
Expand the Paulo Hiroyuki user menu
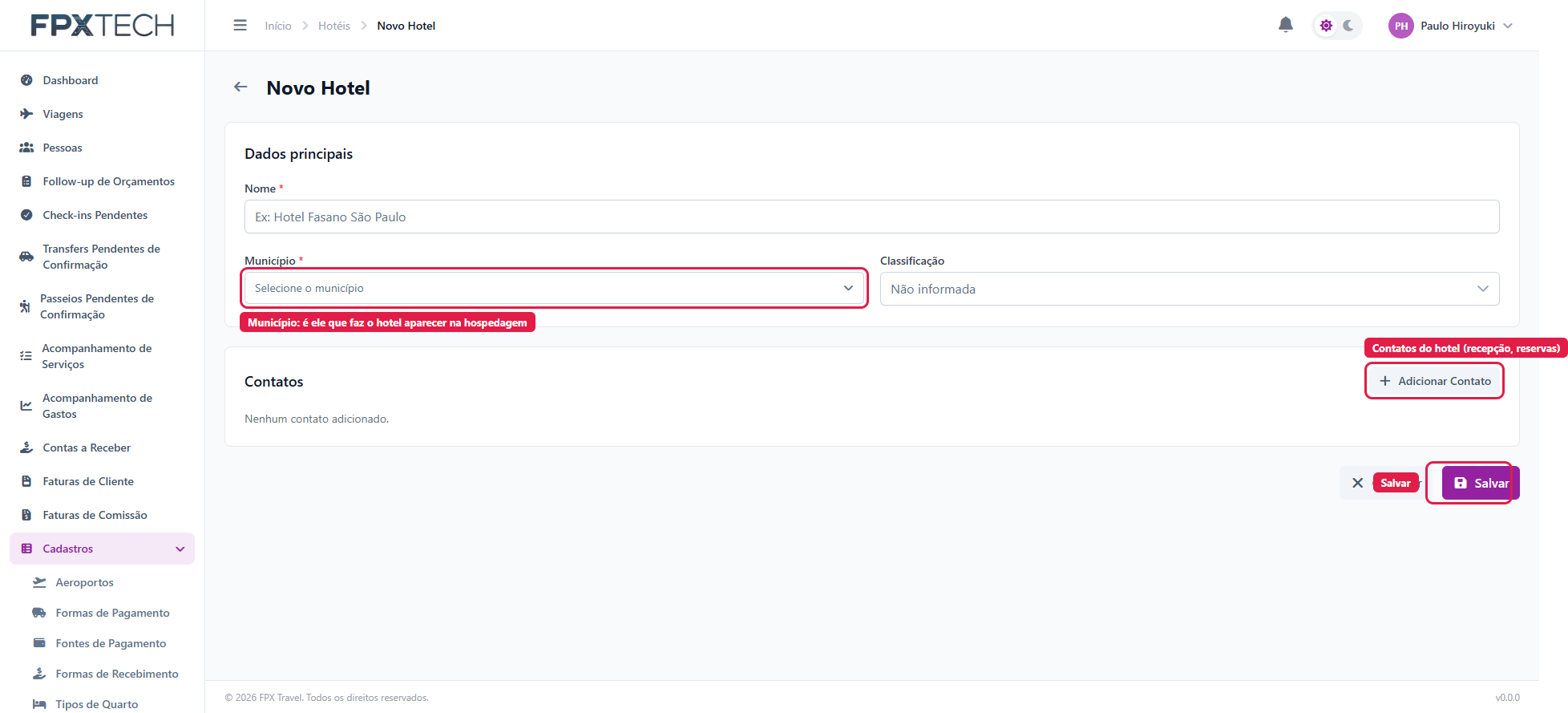click(1508, 26)
